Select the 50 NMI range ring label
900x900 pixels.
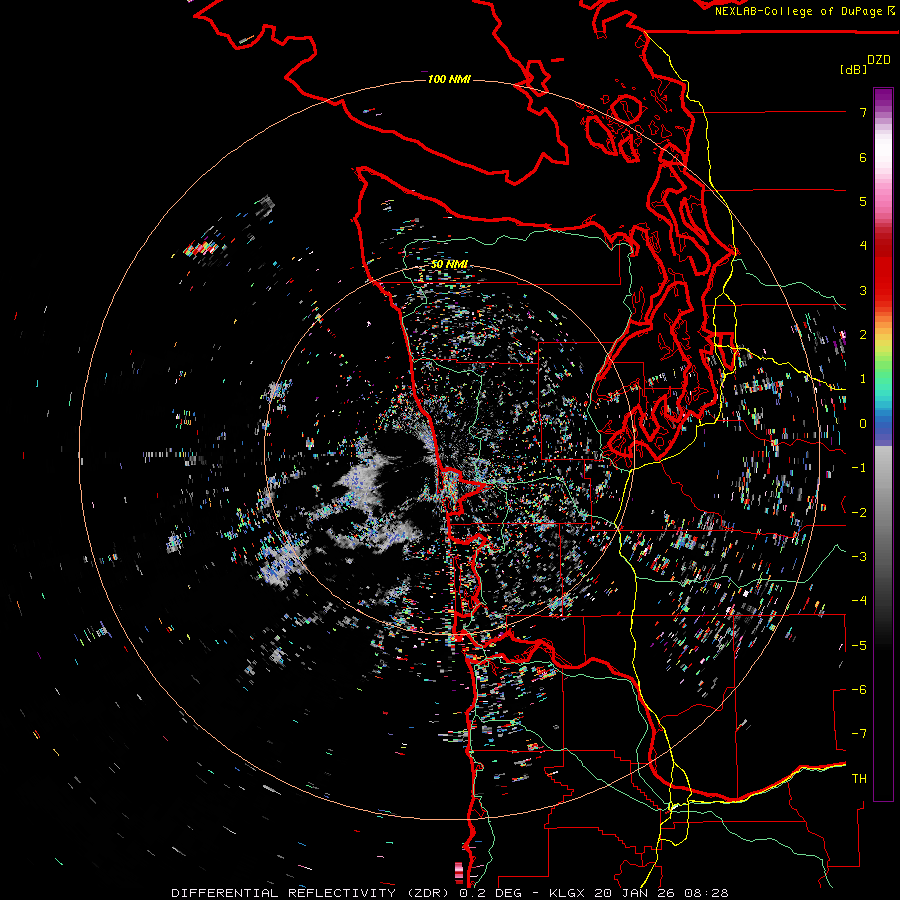(x=449, y=264)
